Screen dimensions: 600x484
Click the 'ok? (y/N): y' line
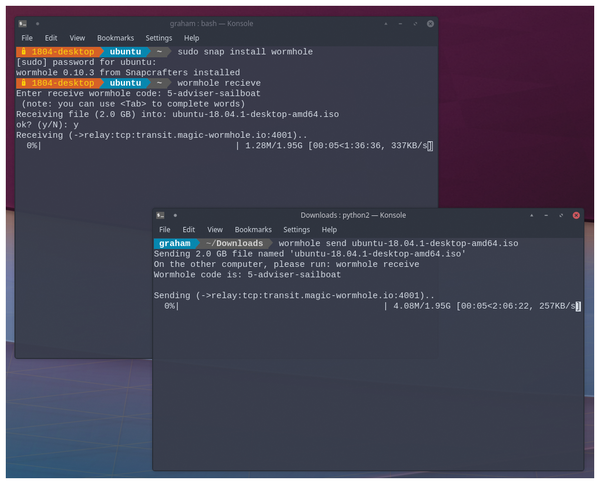tap(47, 125)
